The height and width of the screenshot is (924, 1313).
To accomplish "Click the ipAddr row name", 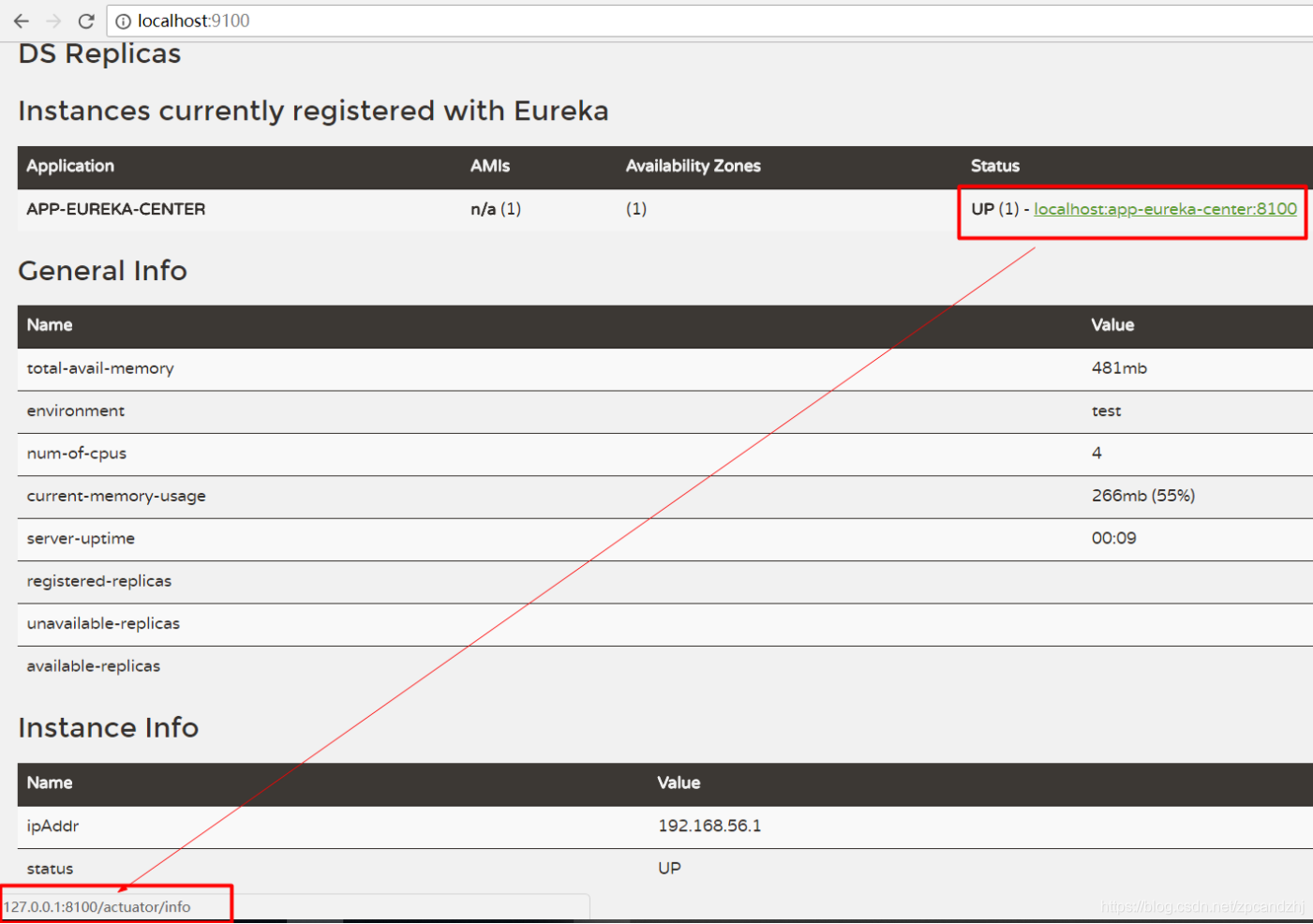I will (x=52, y=826).
